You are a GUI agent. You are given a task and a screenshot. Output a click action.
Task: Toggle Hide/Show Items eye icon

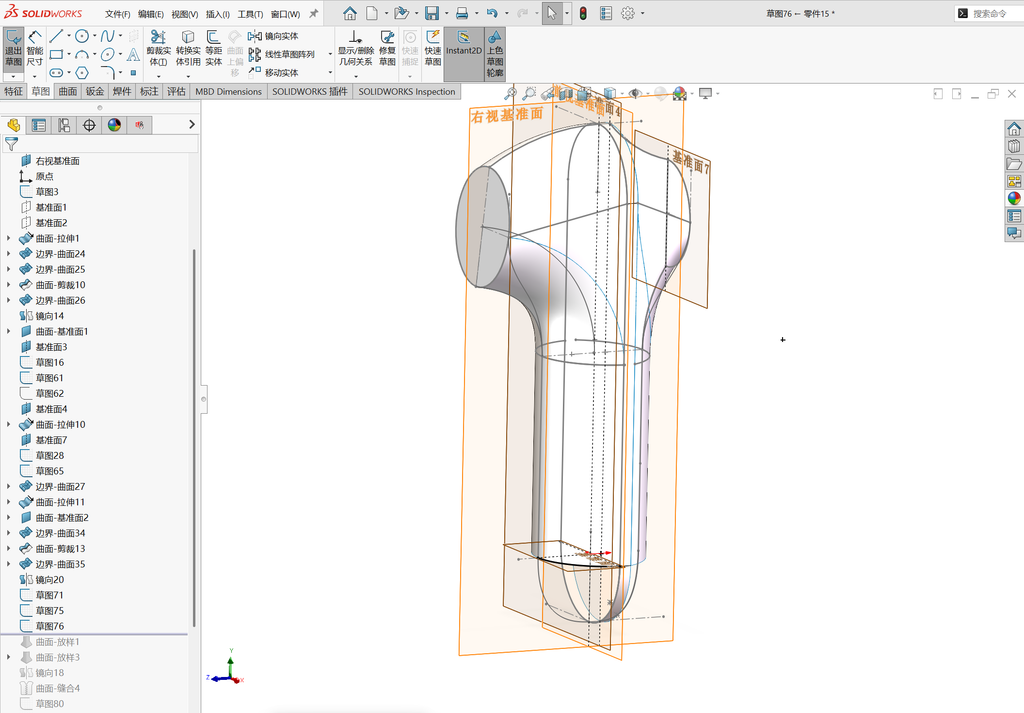coord(635,93)
